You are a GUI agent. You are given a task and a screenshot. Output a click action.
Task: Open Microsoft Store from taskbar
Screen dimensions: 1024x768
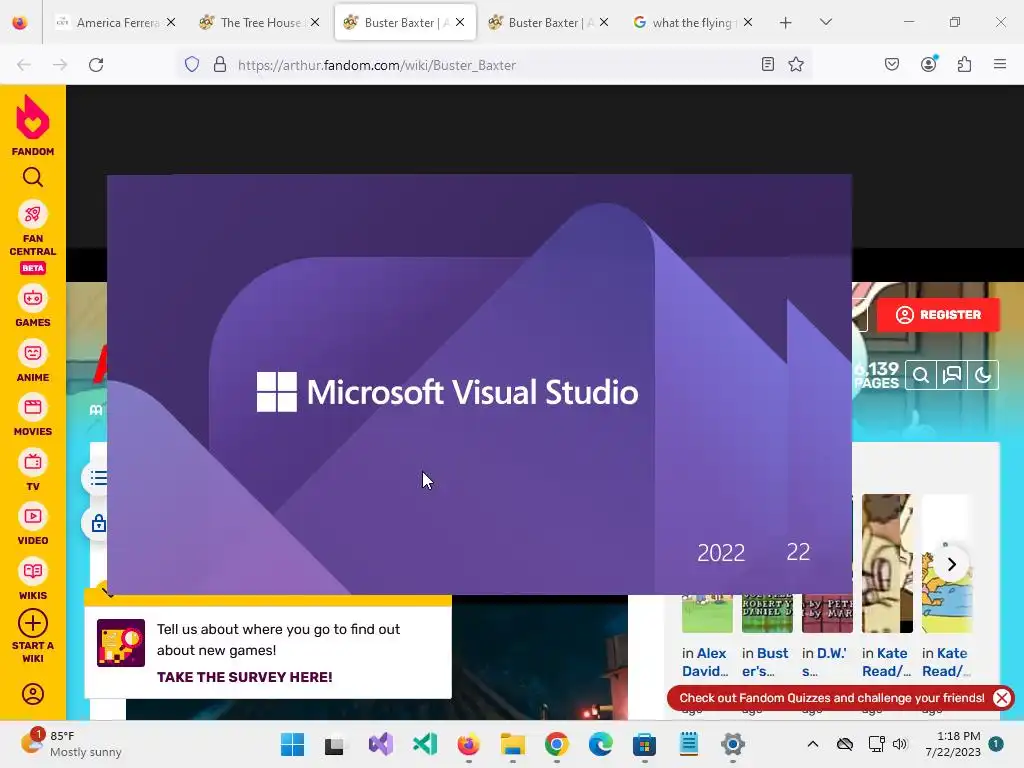[x=645, y=744]
